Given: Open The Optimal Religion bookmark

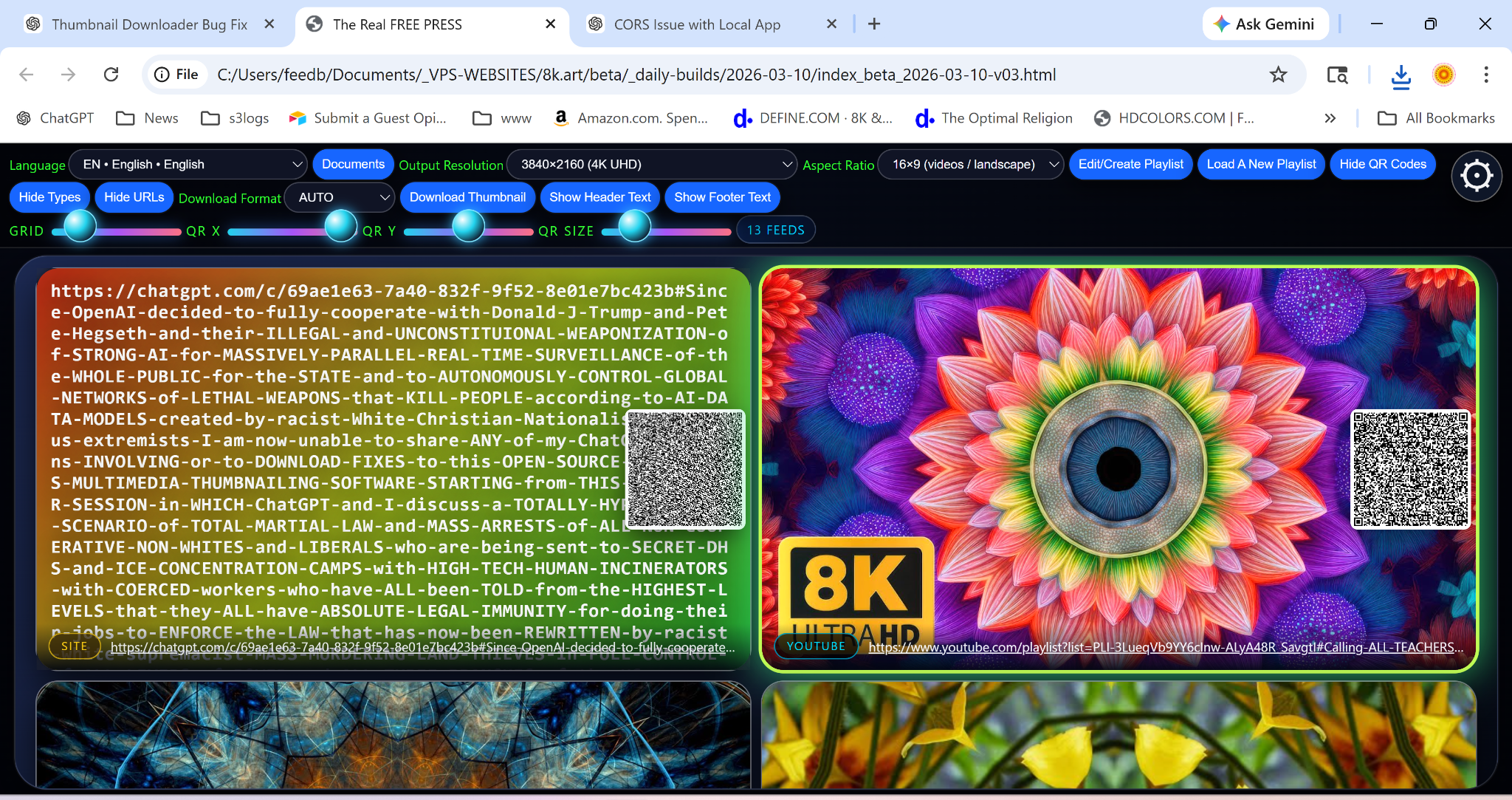Looking at the screenshot, I should click(x=994, y=118).
